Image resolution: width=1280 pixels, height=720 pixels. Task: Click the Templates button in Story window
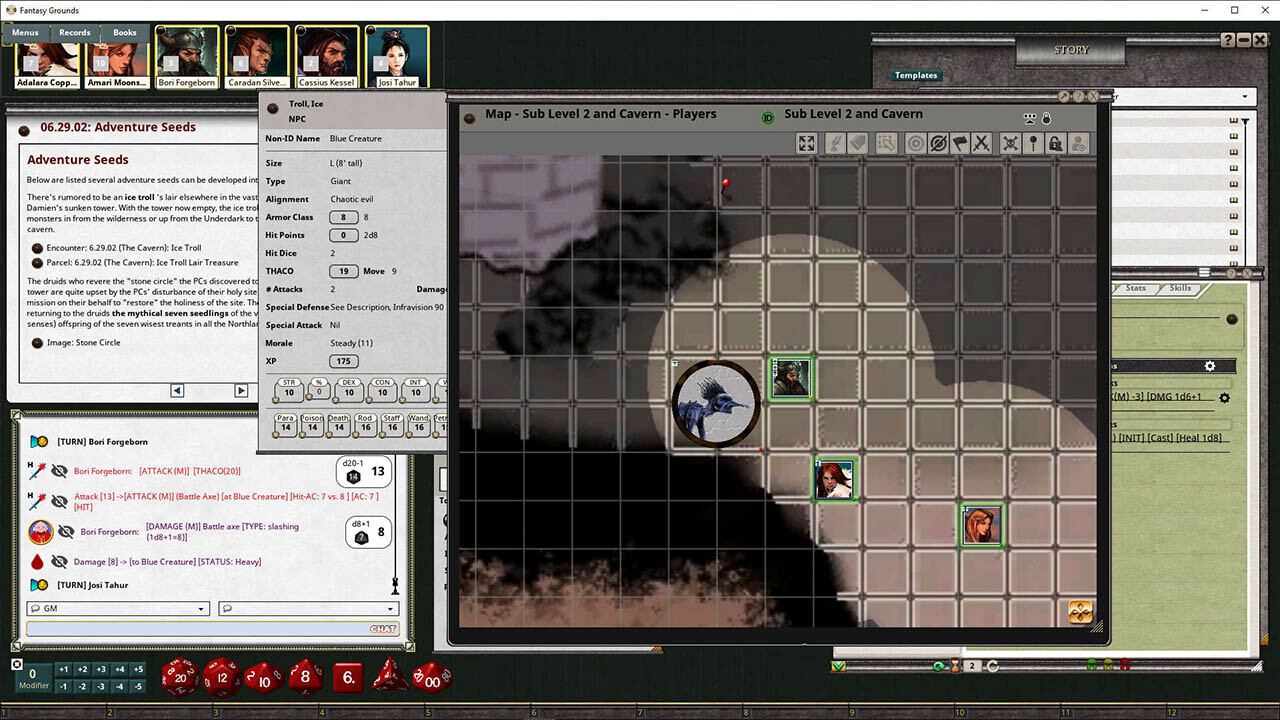[916, 75]
